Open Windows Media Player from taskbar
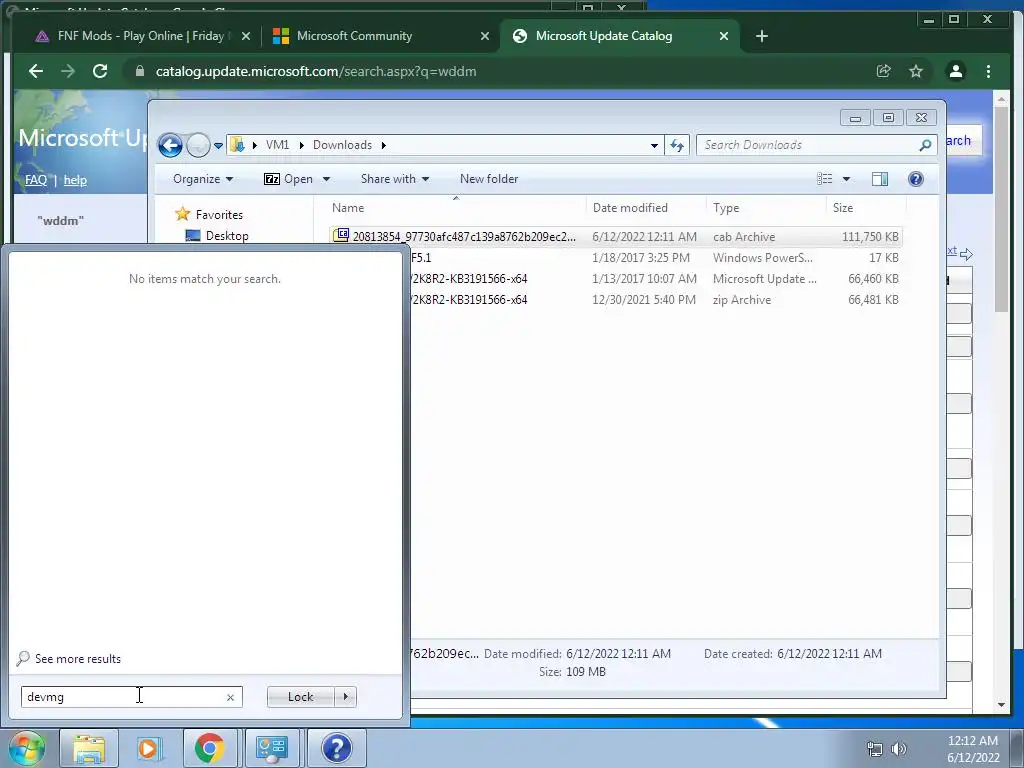The height and width of the screenshot is (768, 1024). point(149,748)
